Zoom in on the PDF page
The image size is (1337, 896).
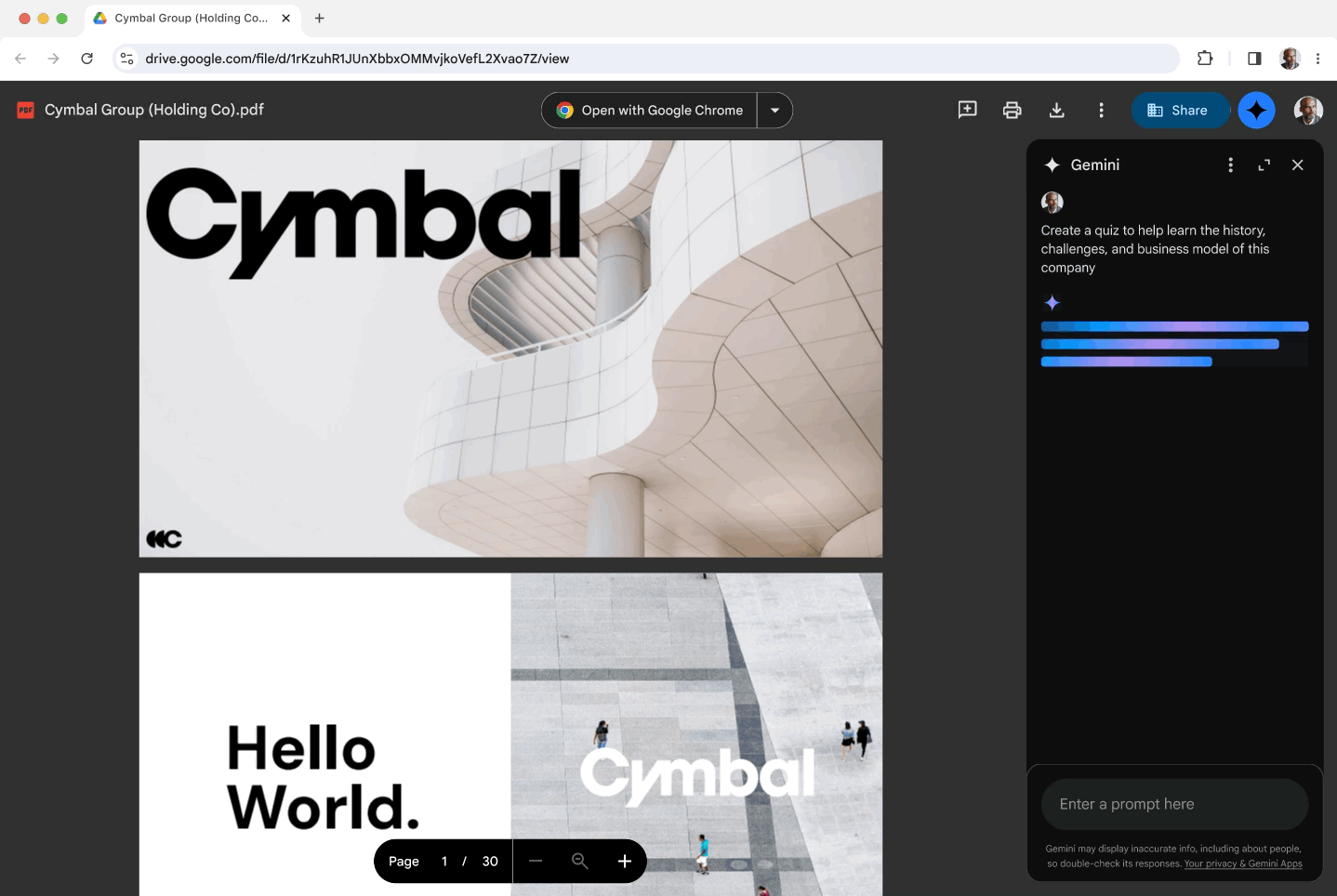pyautogui.click(x=624, y=861)
